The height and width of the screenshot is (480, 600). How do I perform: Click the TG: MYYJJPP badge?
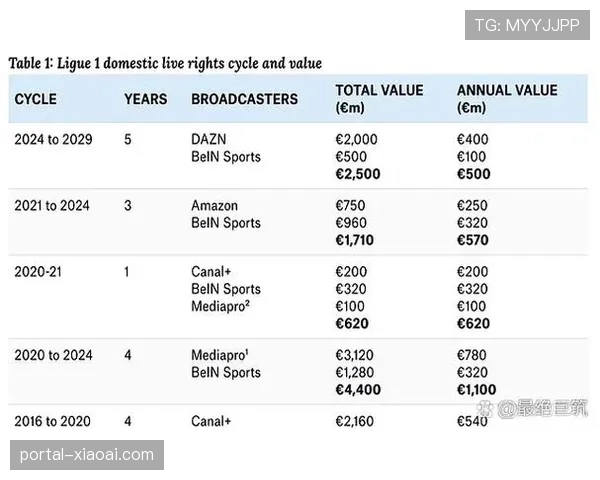[527, 24]
